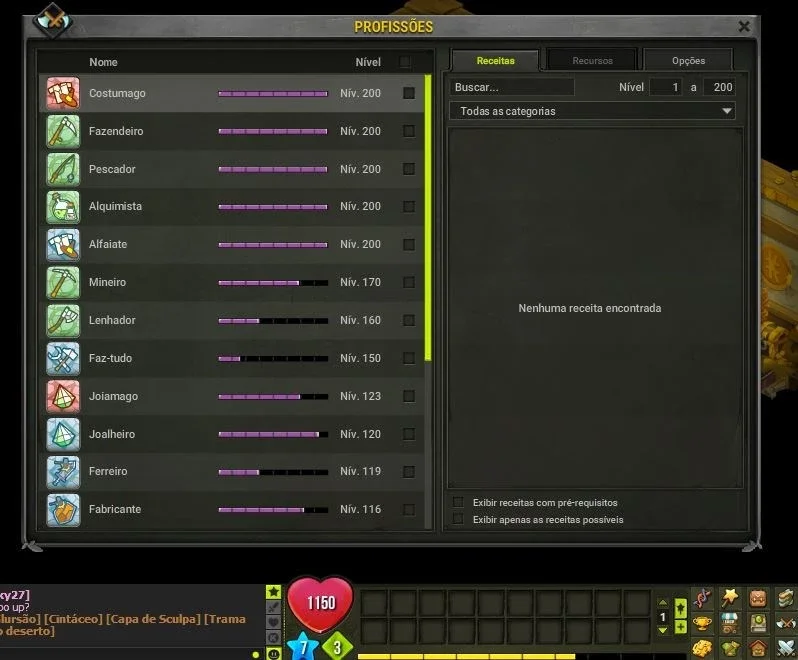
Task: Open the characteristics DNA icon
Action: [x=702, y=598]
